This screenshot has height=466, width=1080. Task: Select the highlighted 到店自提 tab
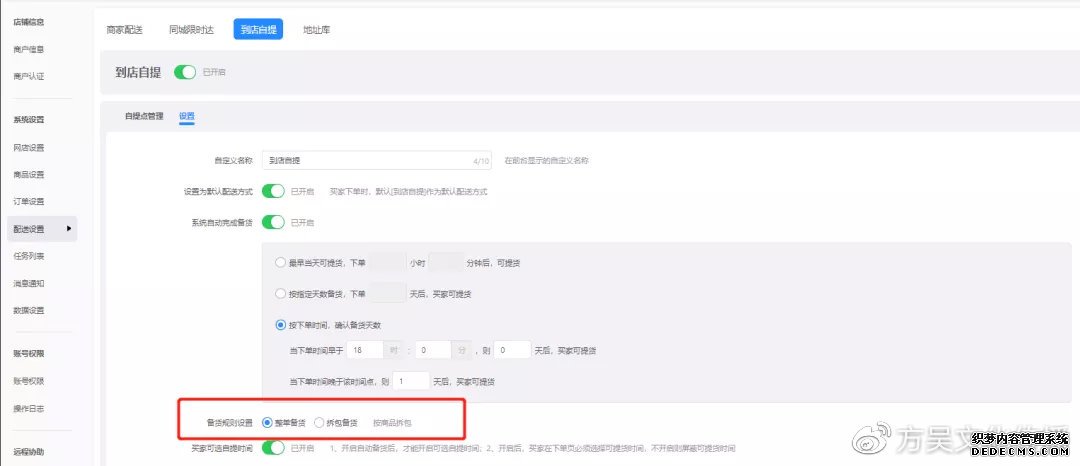(258, 30)
